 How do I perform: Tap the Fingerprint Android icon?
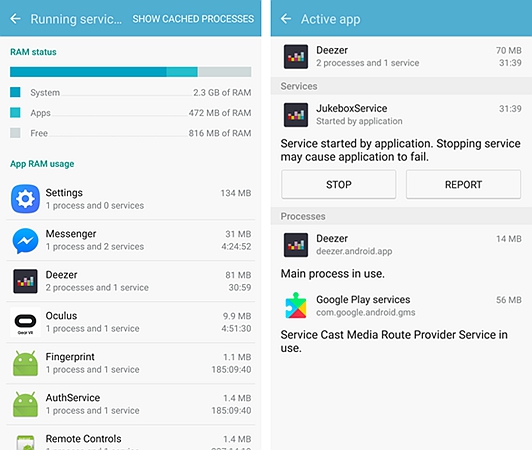[25, 363]
